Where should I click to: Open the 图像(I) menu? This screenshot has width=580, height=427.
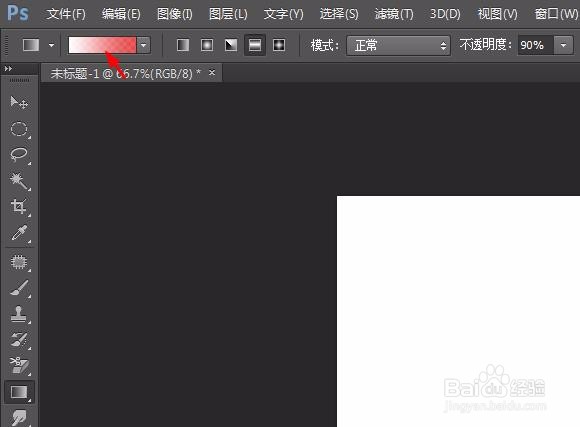pyautogui.click(x=175, y=14)
